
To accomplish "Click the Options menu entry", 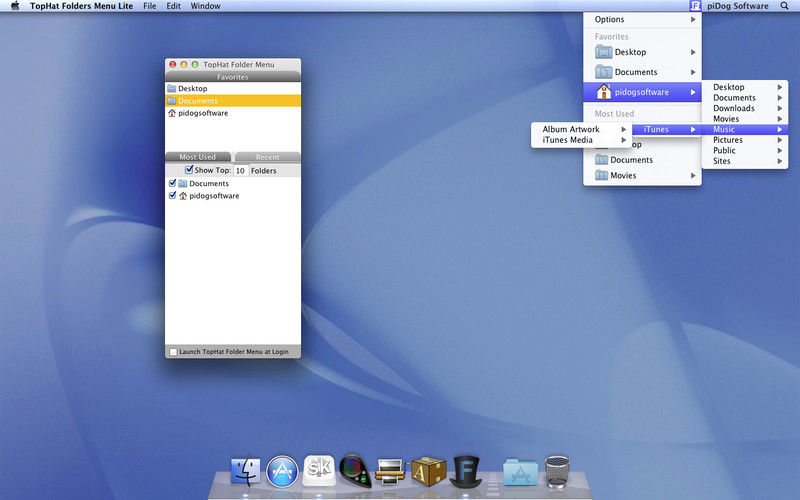I will pos(642,19).
